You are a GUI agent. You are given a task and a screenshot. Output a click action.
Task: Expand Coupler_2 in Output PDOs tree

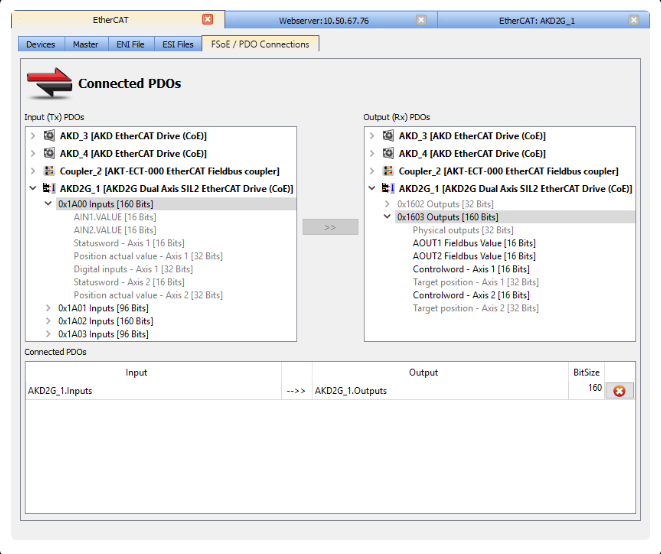pyautogui.click(x=372, y=171)
